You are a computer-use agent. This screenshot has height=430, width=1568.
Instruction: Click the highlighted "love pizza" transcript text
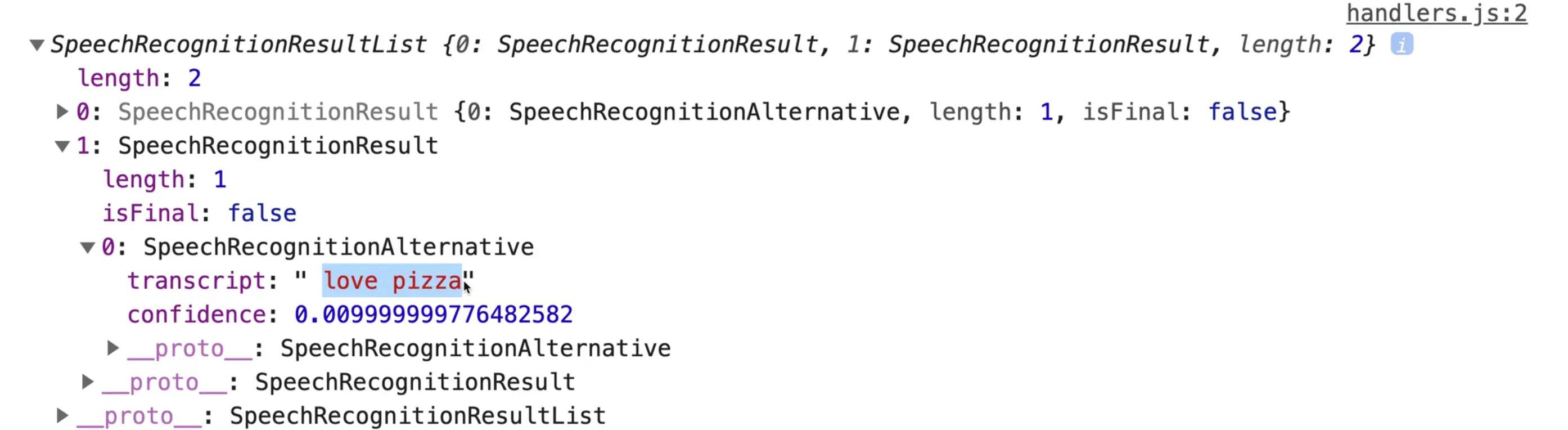[392, 281]
